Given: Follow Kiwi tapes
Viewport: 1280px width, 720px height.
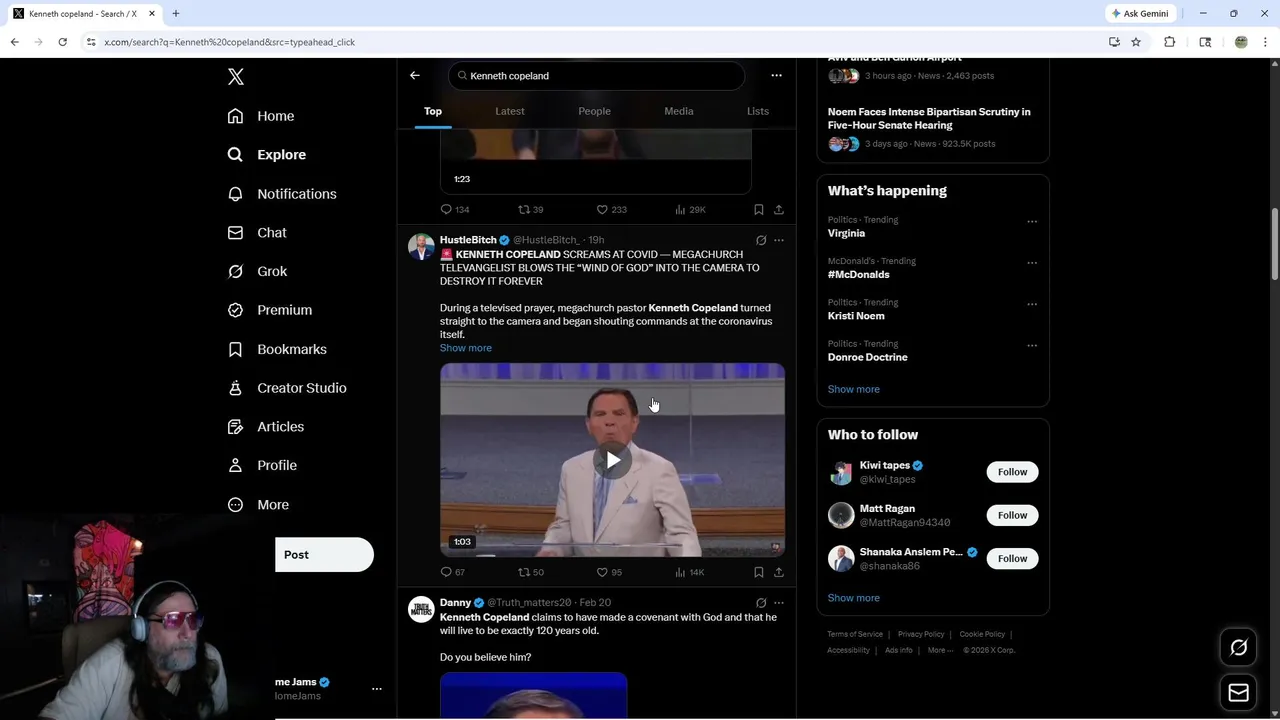Looking at the screenshot, I should [x=1012, y=472].
